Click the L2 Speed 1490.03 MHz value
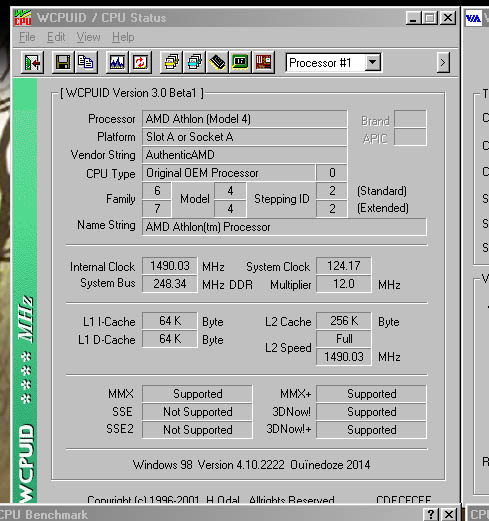This screenshot has height=521, width=489. (344, 357)
